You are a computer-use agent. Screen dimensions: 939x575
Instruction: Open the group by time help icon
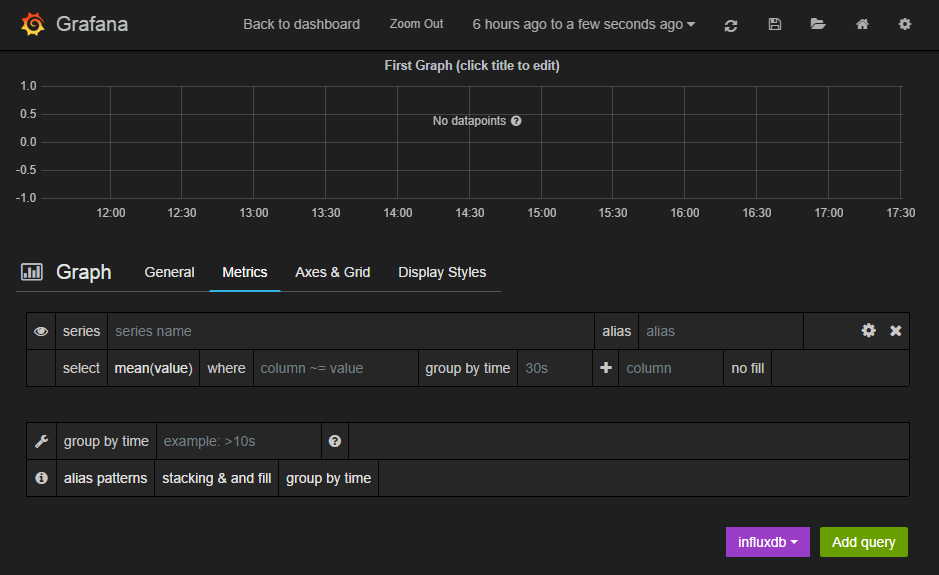[335, 441]
